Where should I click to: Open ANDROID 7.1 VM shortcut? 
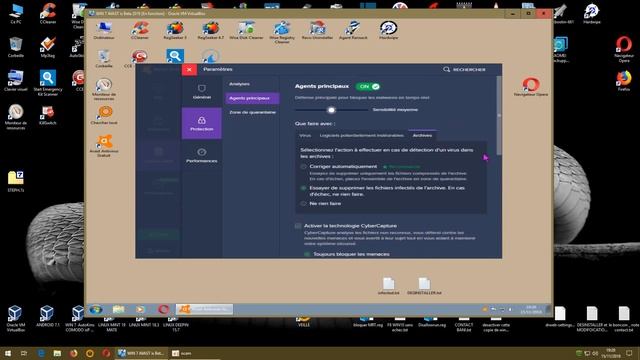click(47, 316)
